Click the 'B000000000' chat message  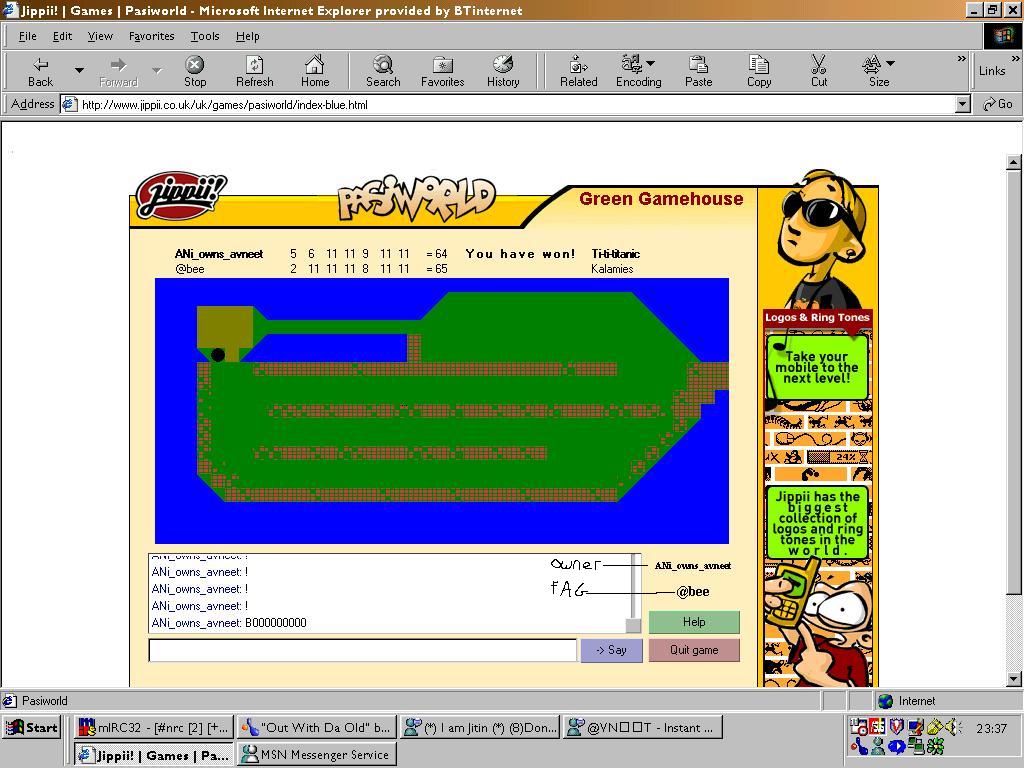click(276, 623)
